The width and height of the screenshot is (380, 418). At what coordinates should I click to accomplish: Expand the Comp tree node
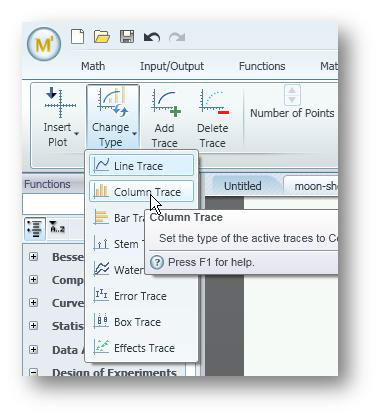33,280
